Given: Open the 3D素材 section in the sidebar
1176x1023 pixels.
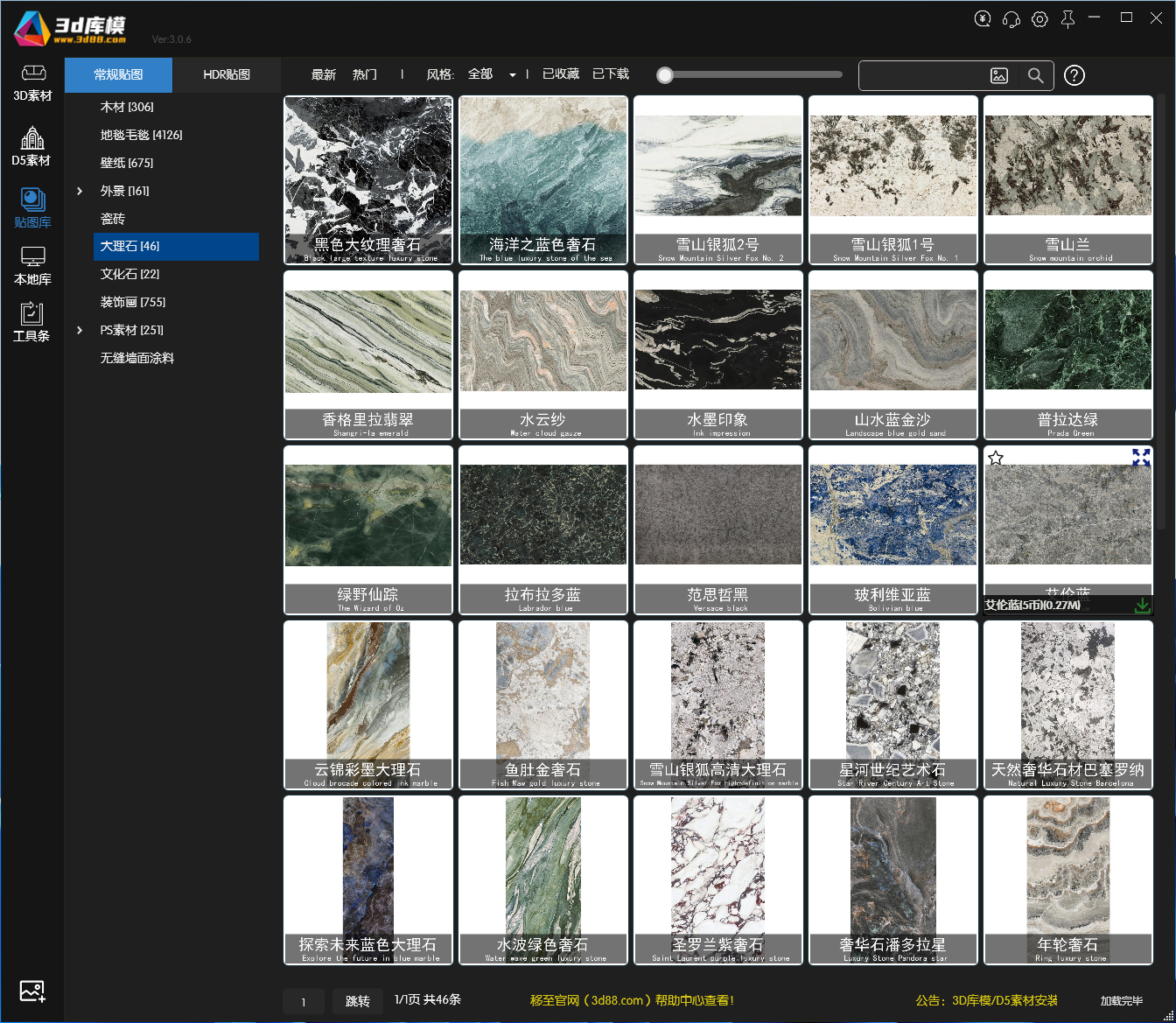Looking at the screenshot, I should point(32,83).
